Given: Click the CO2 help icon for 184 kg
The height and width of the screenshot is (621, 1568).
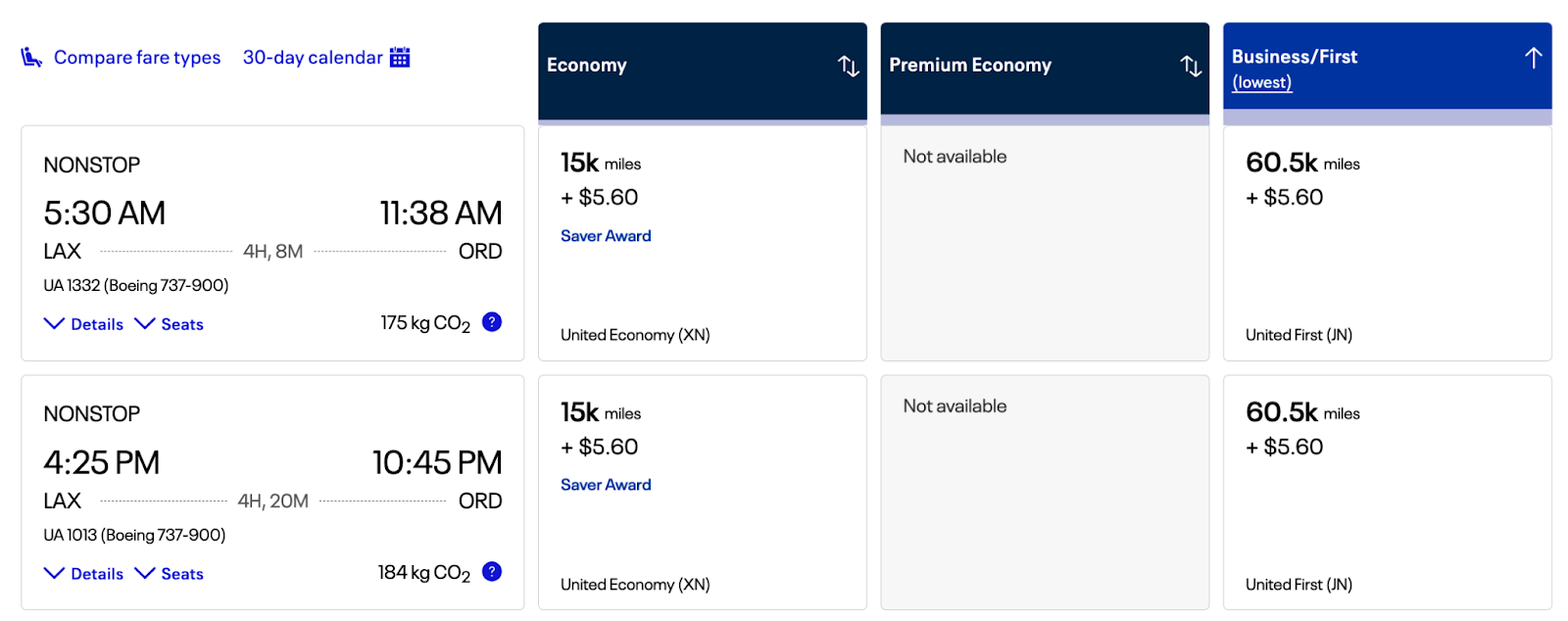Looking at the screenshot, I should (492, 571).
